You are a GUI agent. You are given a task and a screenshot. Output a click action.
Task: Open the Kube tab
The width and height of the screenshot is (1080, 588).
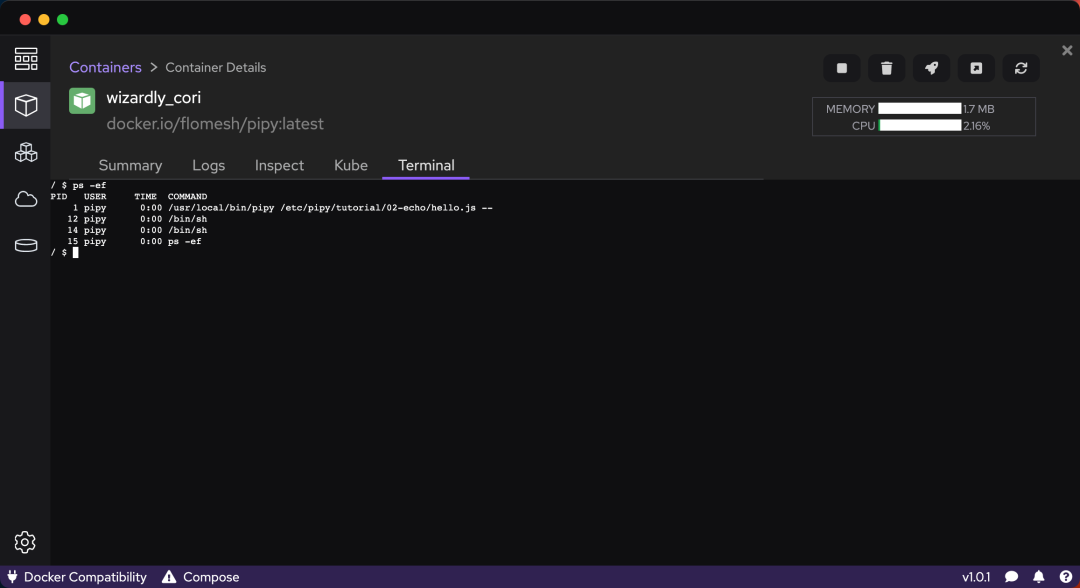tap(351, 165)
